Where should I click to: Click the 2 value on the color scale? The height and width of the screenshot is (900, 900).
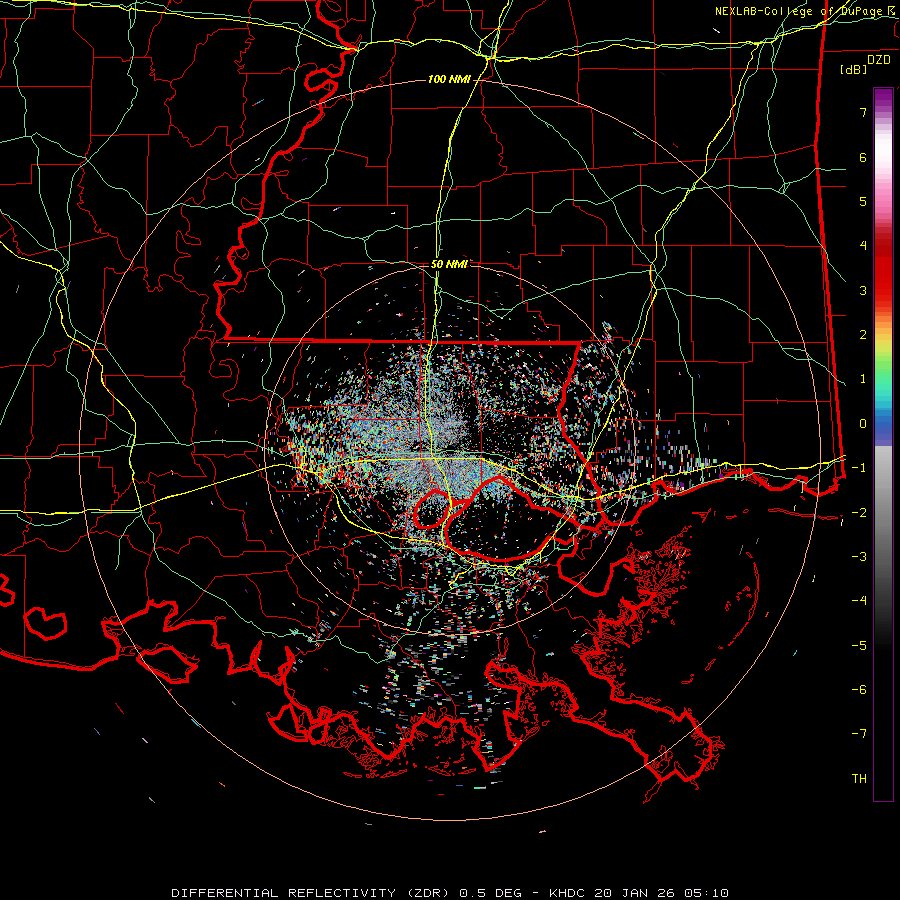(863, 335)
